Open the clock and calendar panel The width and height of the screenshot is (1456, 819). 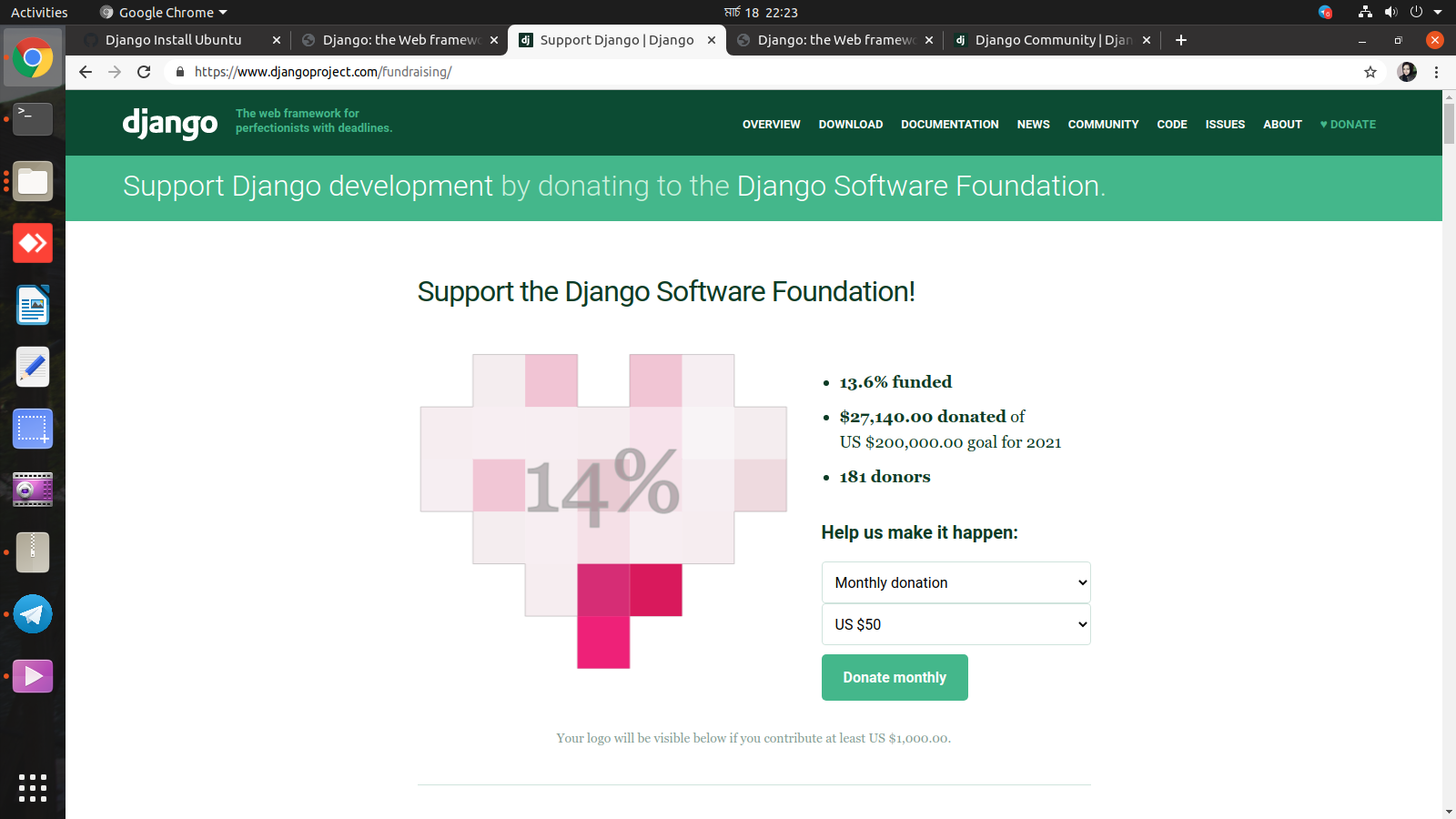pos(761,12)
